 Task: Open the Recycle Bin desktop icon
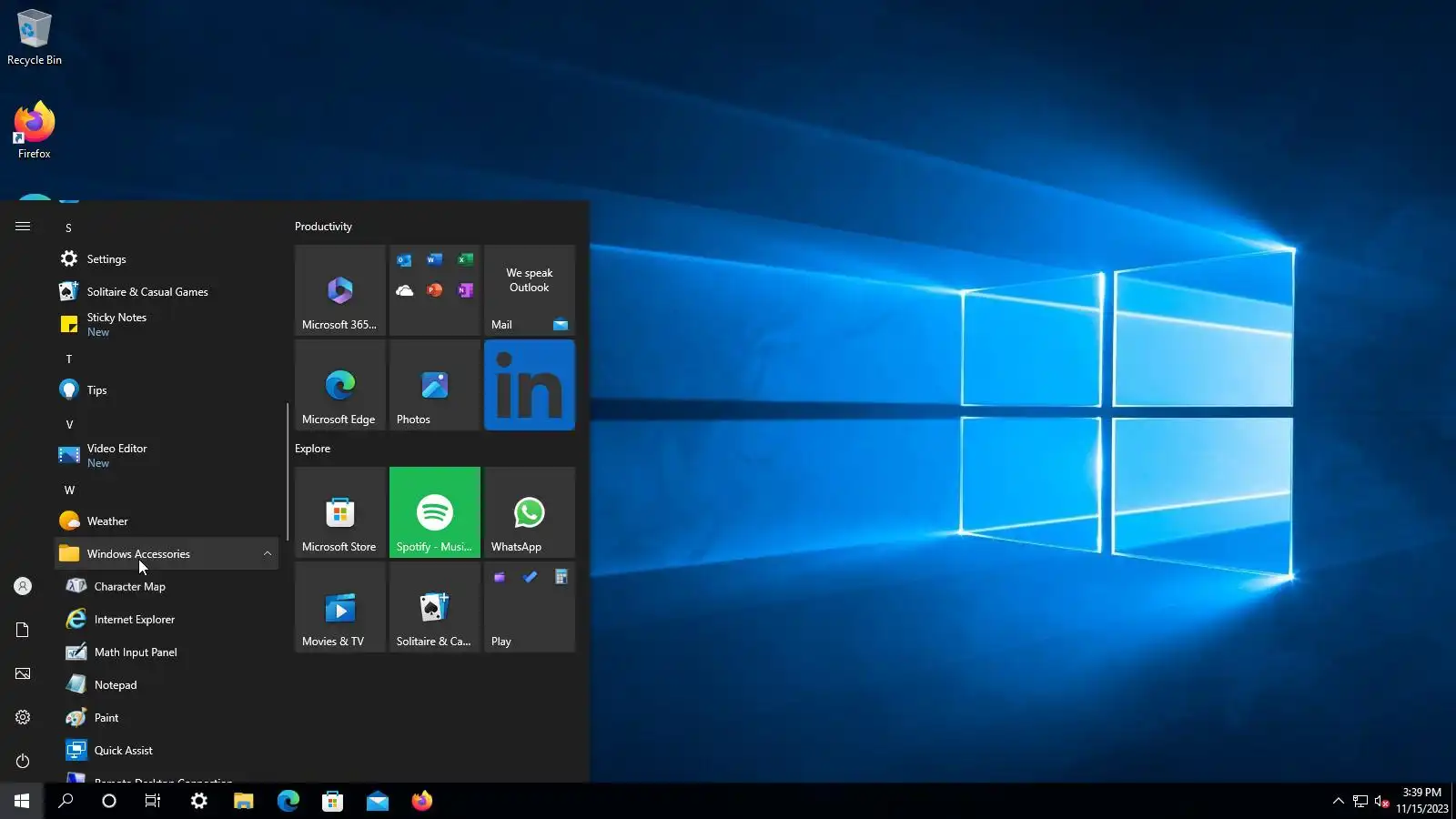[35, 37]
